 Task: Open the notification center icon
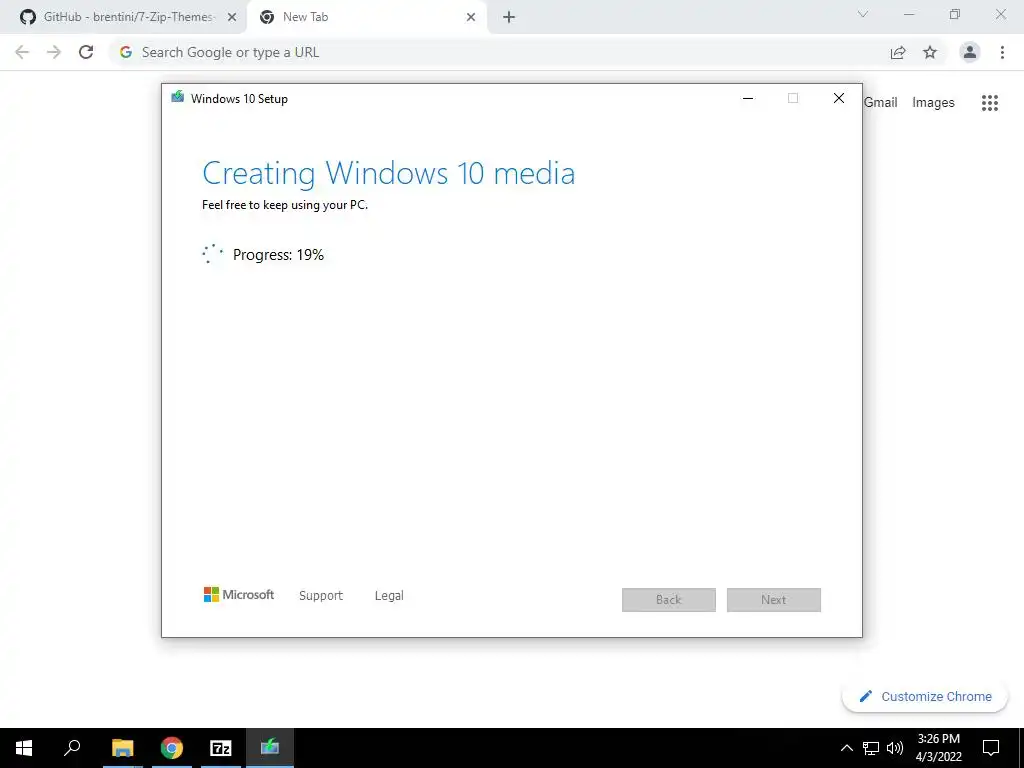coord(991,748)
